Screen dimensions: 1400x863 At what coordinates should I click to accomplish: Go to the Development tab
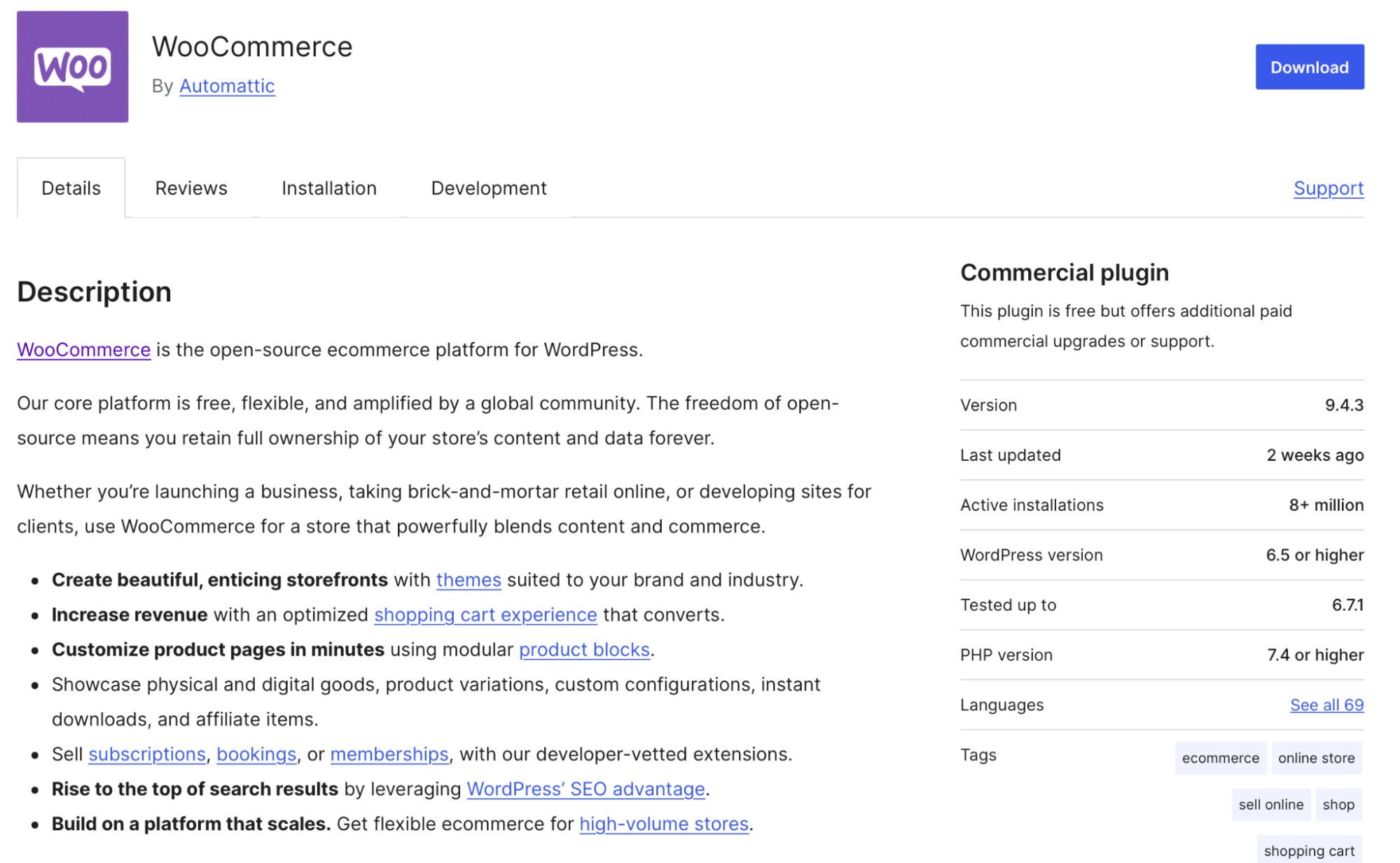point(489,188)
